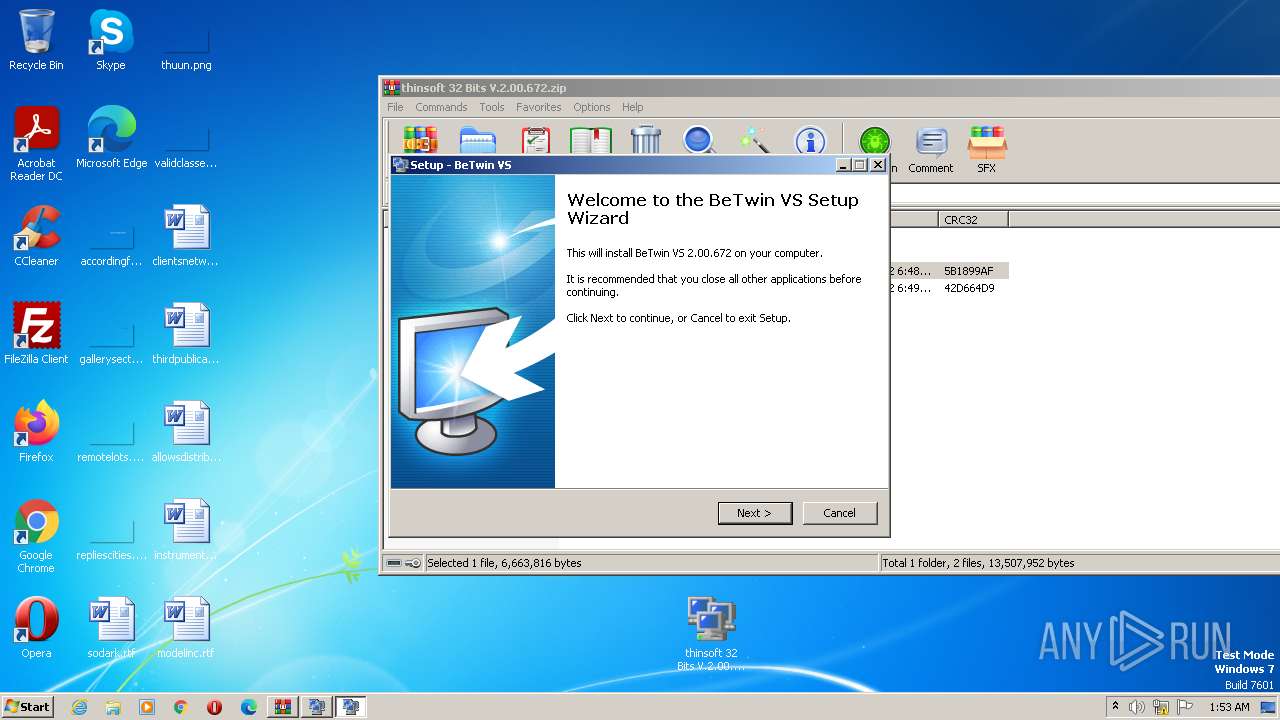Open WinRAR File menu

coord(395,107)
